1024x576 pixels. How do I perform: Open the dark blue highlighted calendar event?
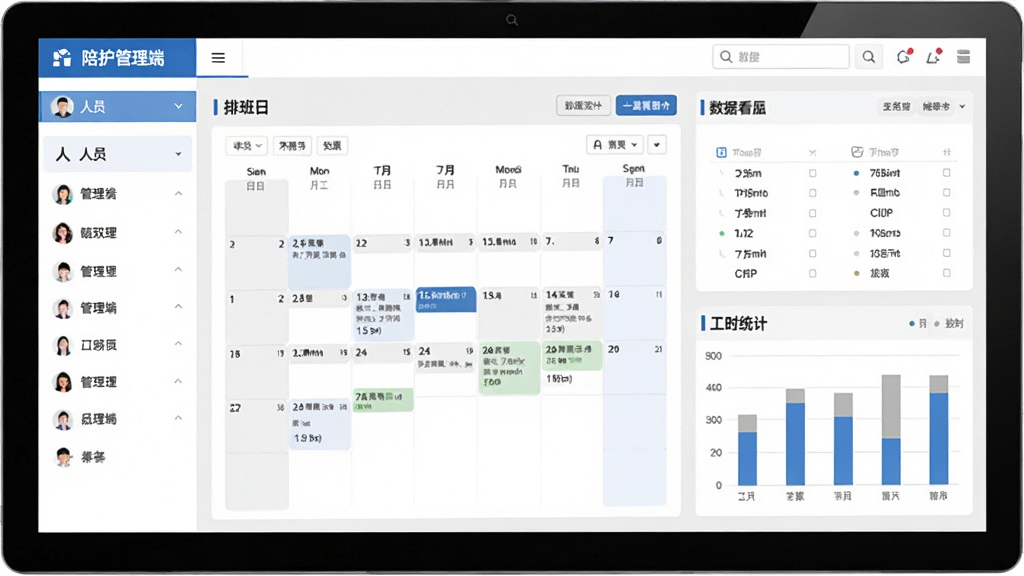click(x=446, y=300)
